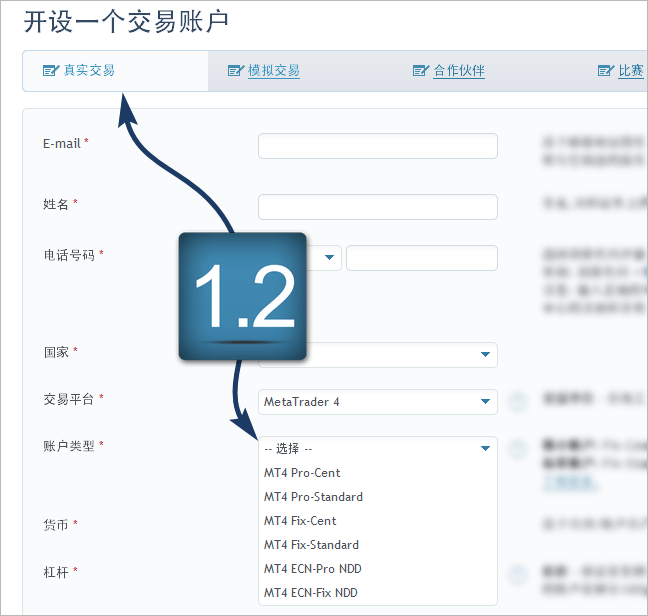Pick the MT4 Fix-Cent option
Image resolution: width=648 pixels, height=616 pixels.
coord(300,521)
